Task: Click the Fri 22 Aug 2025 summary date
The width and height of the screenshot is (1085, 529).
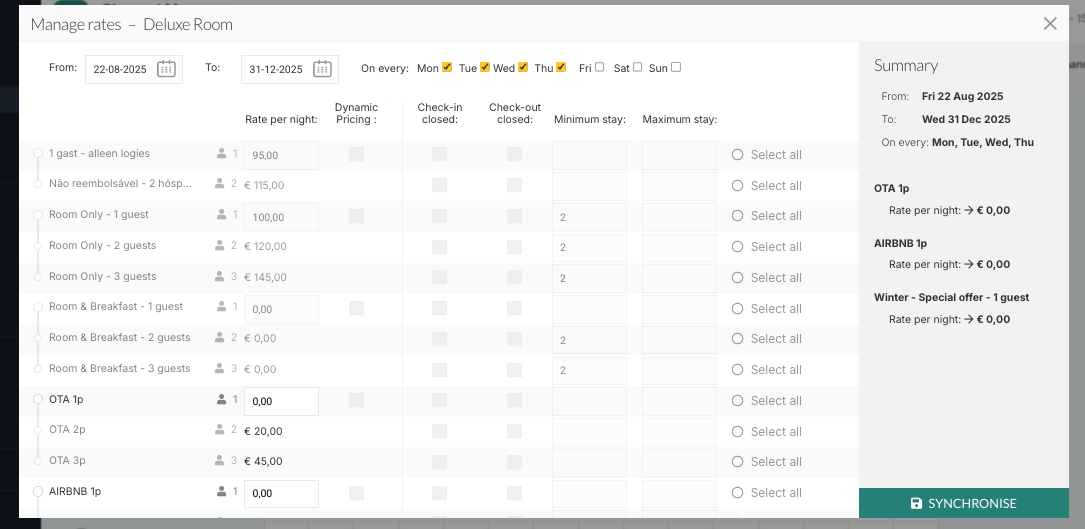Action: (963, 96)
